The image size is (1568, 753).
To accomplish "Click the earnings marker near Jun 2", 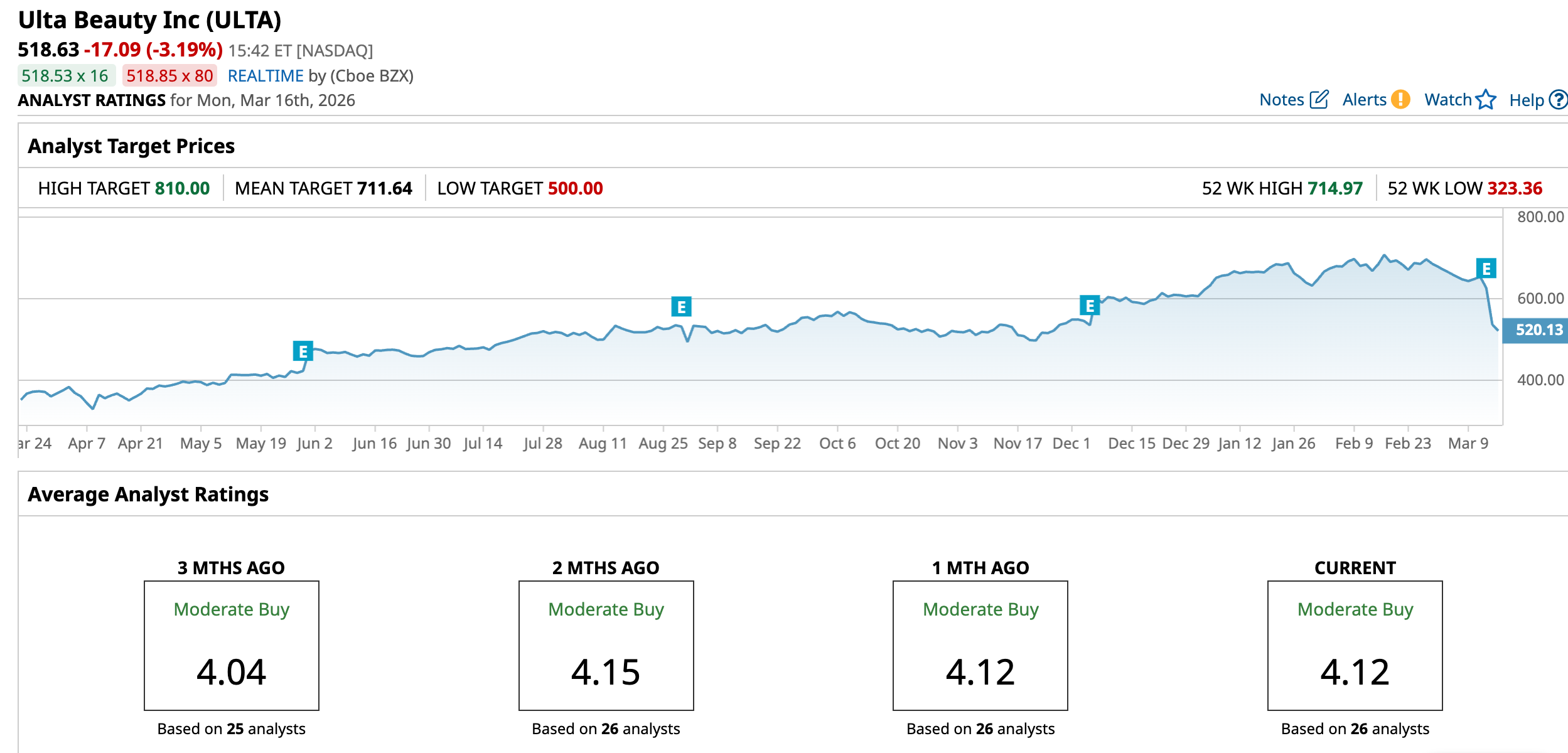I will coord(303,351).
